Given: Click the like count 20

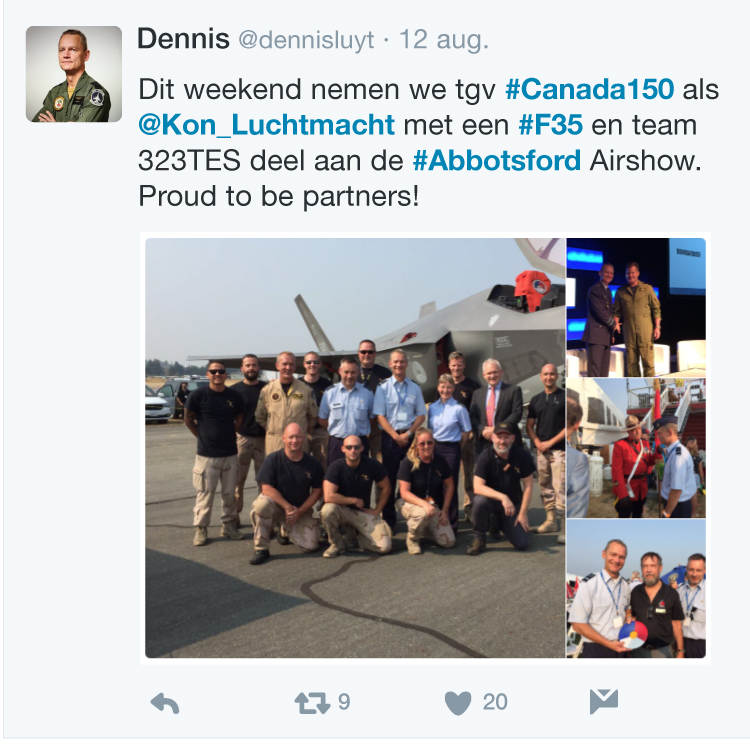Looking at the screenshot, I should tap(495, 702).
